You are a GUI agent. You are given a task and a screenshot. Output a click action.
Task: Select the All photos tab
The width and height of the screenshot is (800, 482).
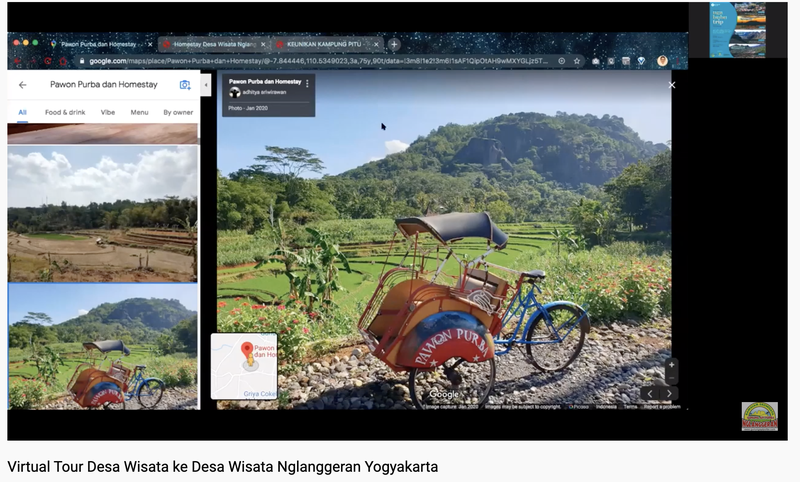click(x=21, y=112)
